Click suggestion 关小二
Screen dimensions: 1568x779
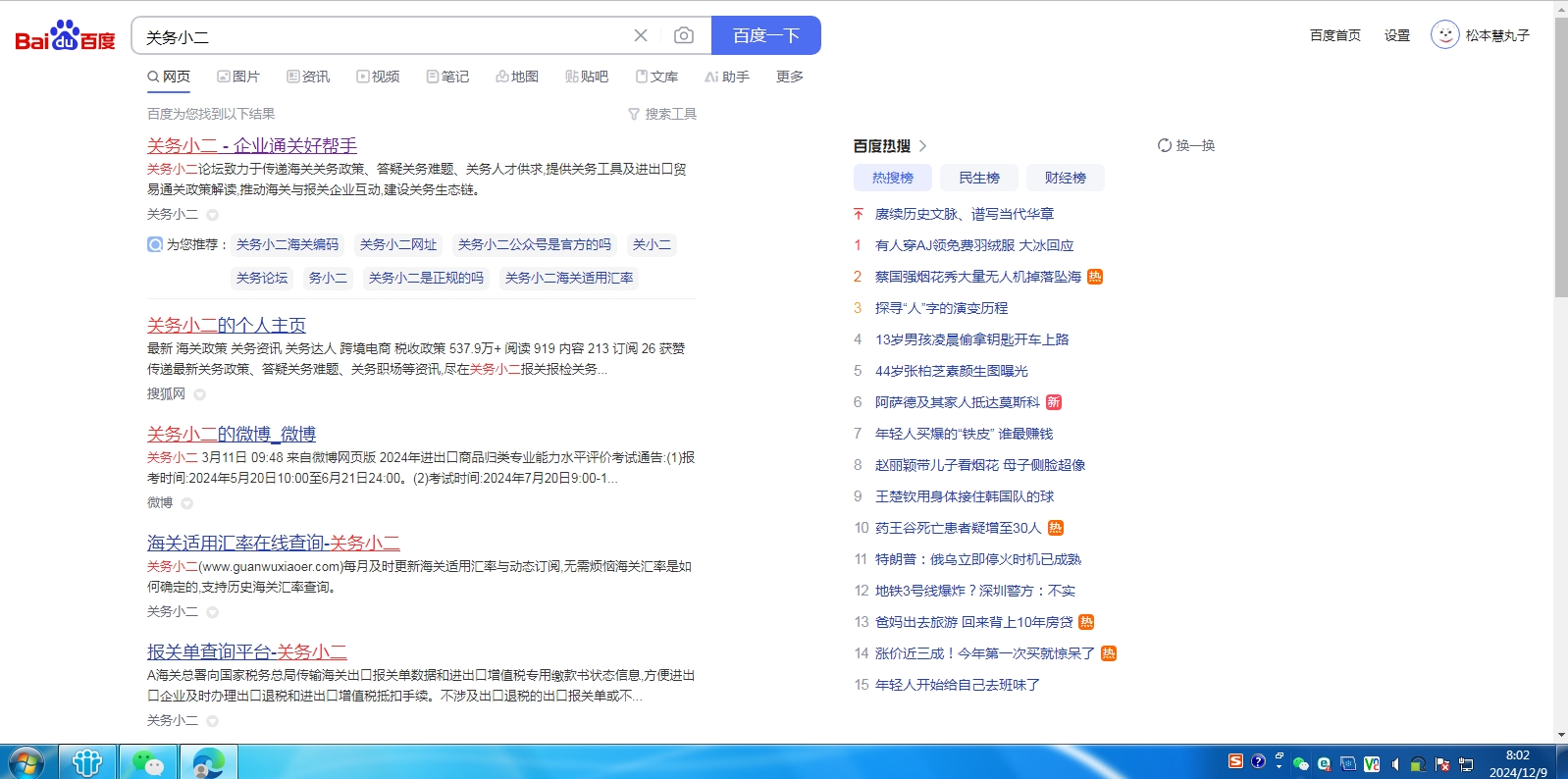tap(652, 244)
